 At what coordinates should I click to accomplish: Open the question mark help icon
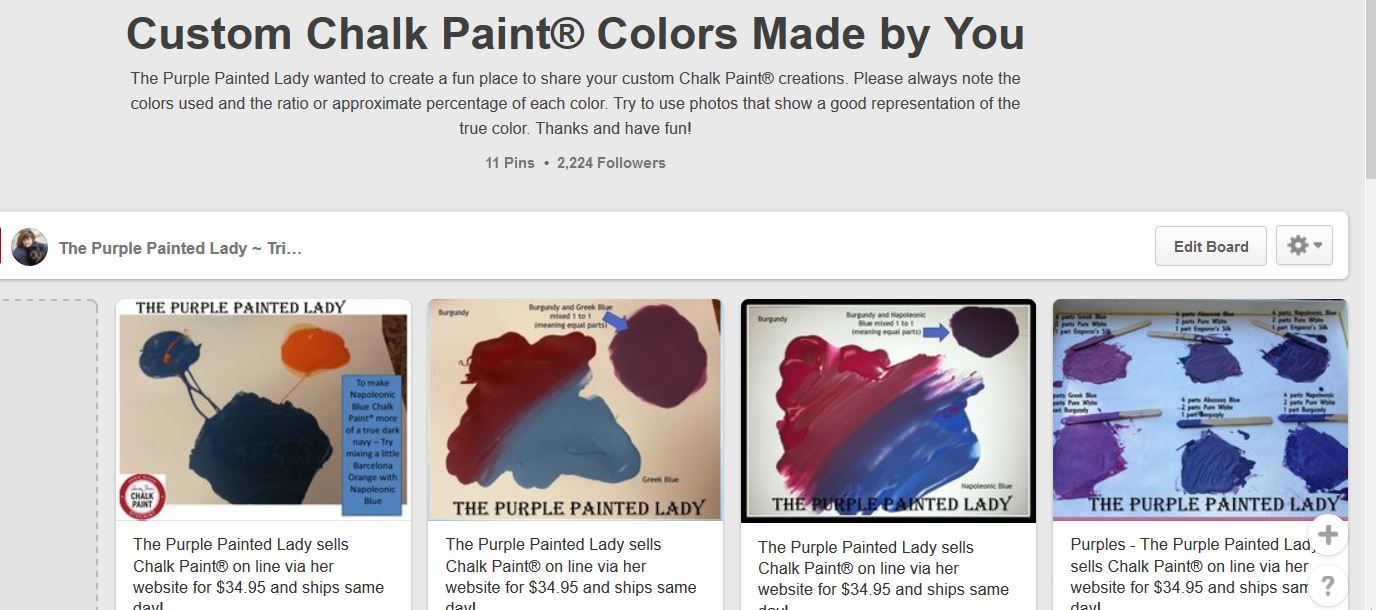pos(1328,585)
